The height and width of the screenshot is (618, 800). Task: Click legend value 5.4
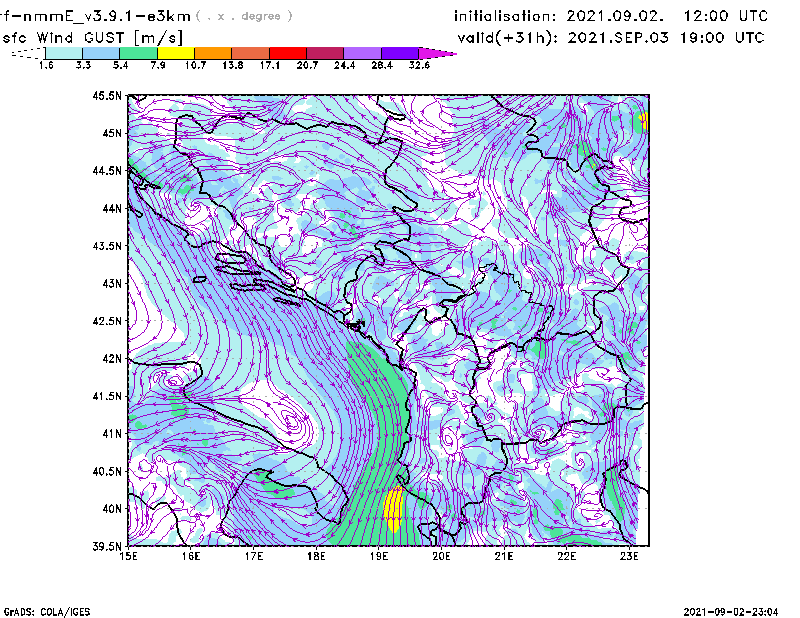click(120, 65)
